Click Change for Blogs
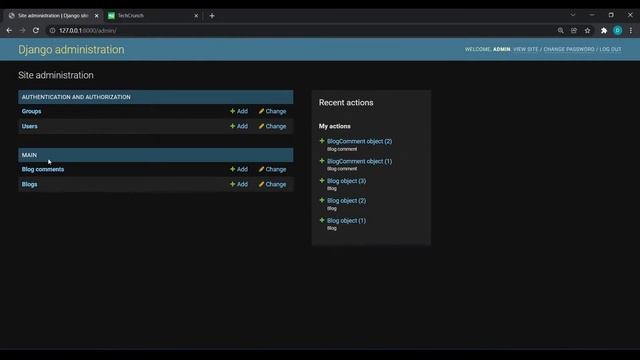640x360 pixels. tap(272, 184)
